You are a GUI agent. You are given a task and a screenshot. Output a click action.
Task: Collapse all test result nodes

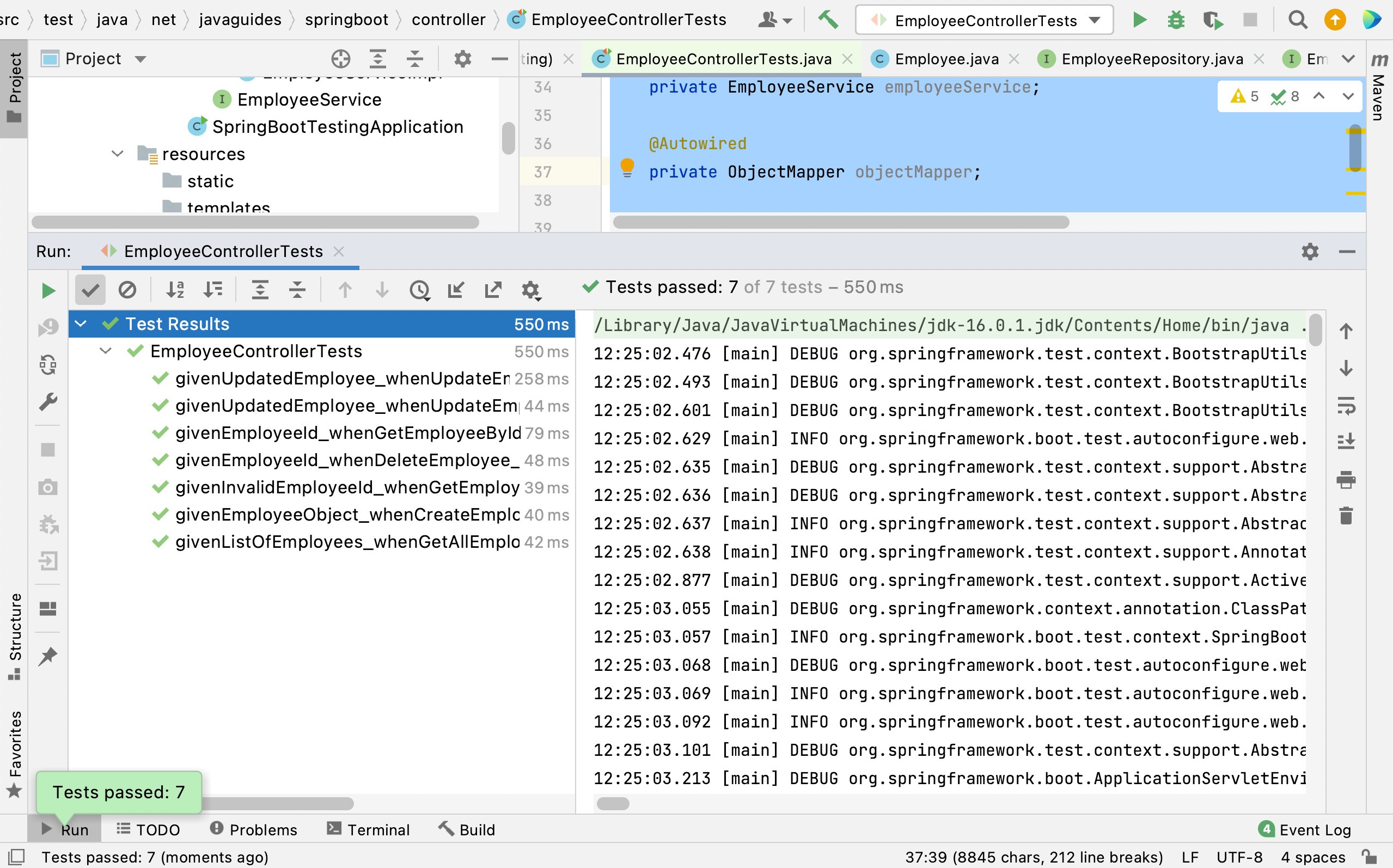tap(297, 290)
